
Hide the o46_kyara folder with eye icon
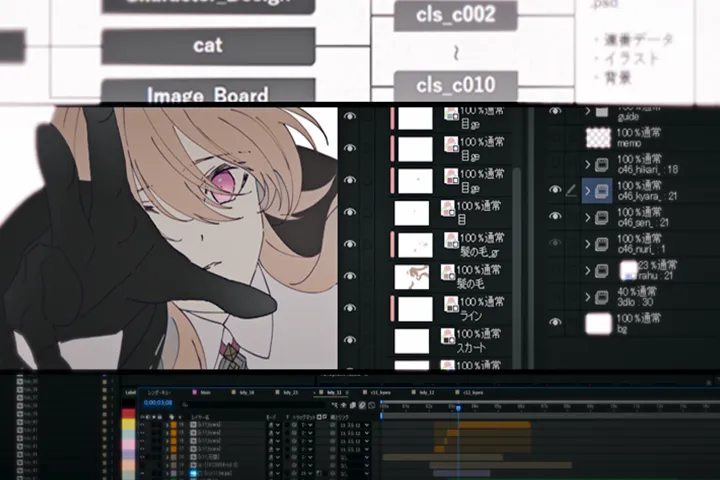click(x=555, y=189)
